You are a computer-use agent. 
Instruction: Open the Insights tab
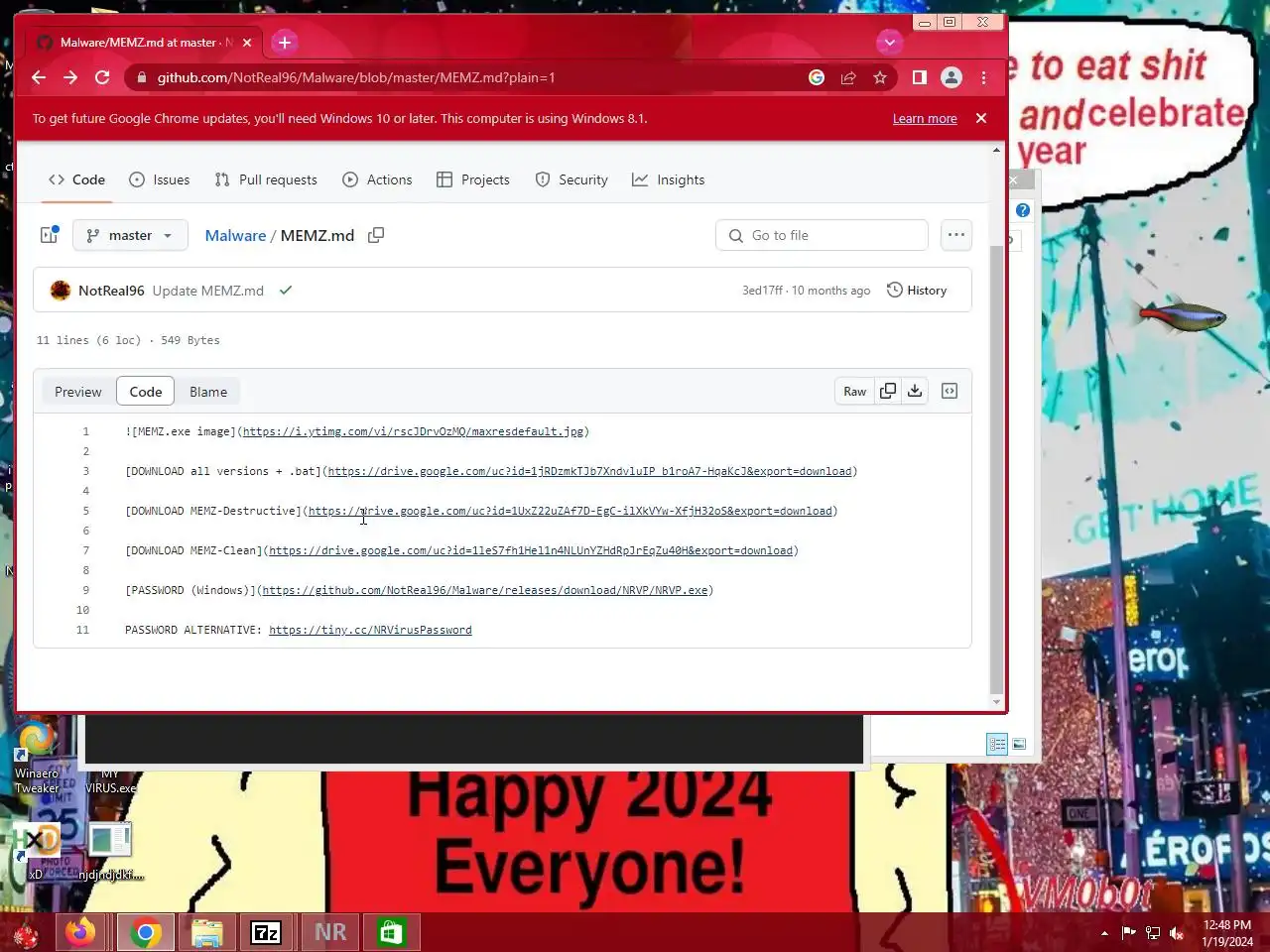(x=669, y=179)
